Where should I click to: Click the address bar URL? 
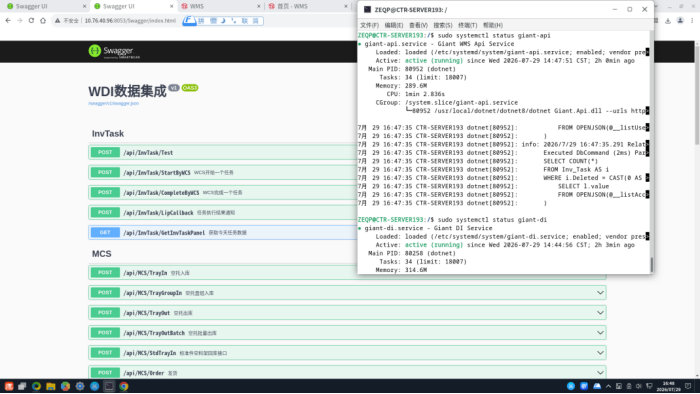point(130,21)
